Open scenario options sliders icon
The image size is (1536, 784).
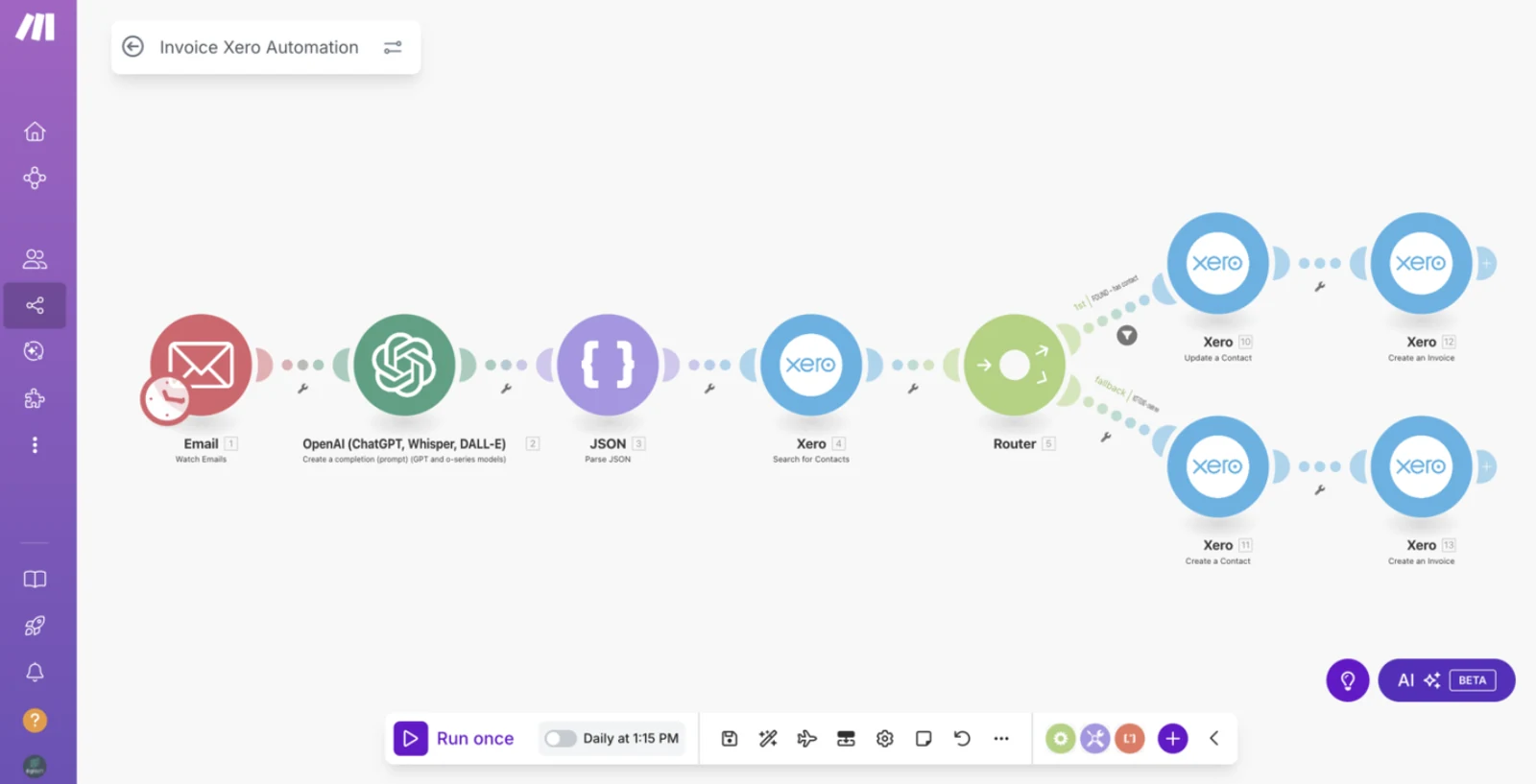point(393,47)
